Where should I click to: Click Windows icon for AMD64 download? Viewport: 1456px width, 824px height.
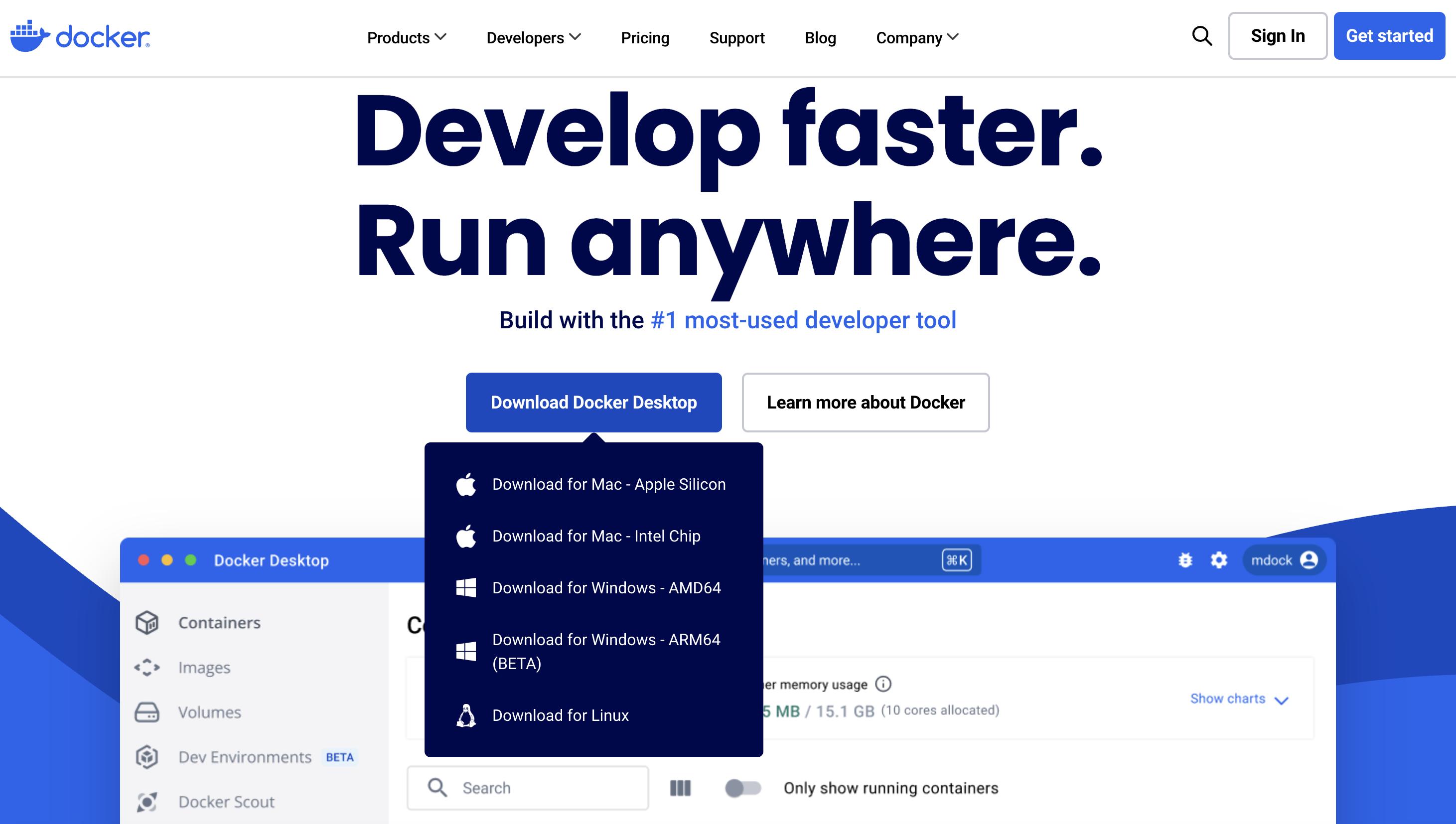pos(466,587)
